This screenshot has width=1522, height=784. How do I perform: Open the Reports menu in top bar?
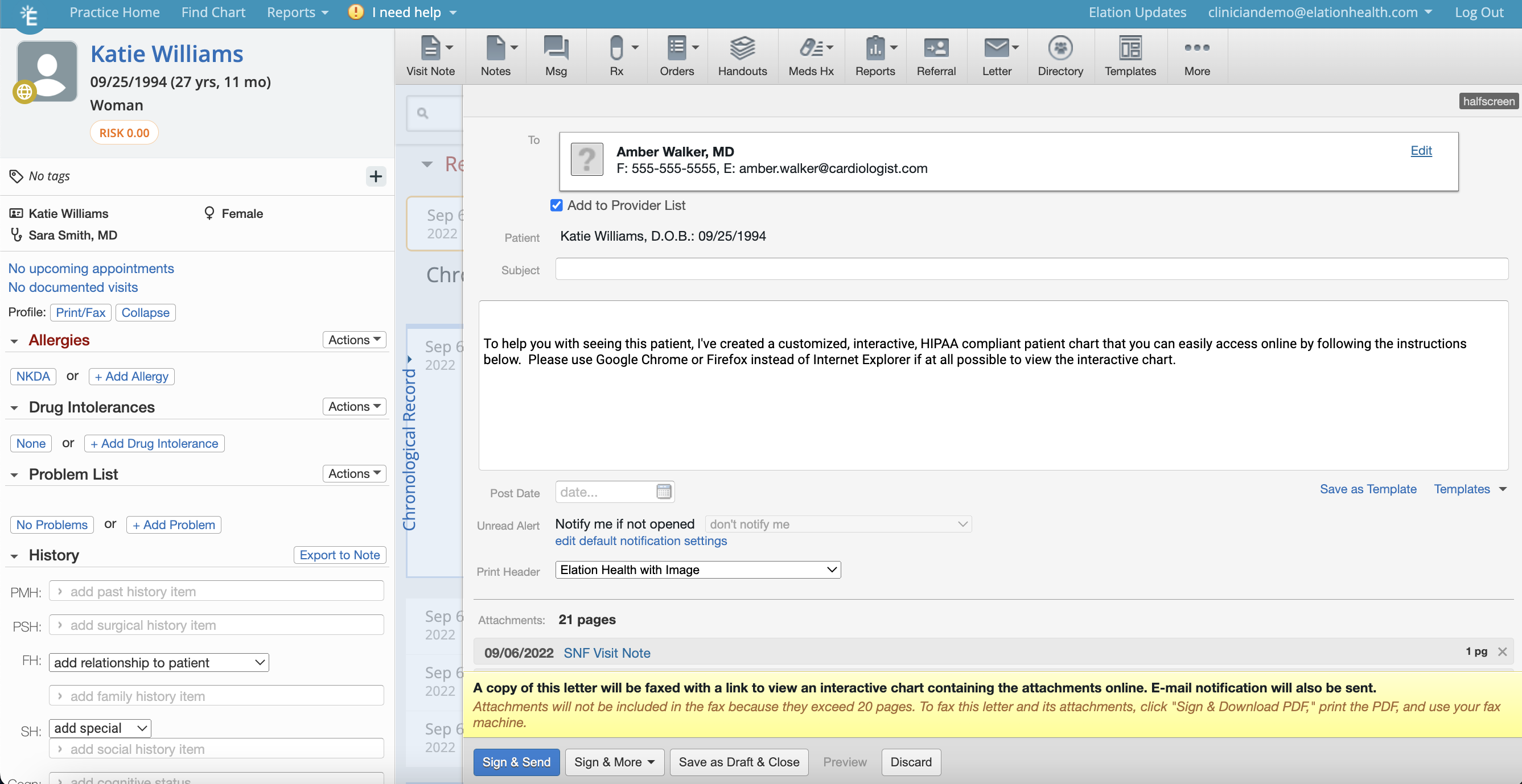(297, 13)
